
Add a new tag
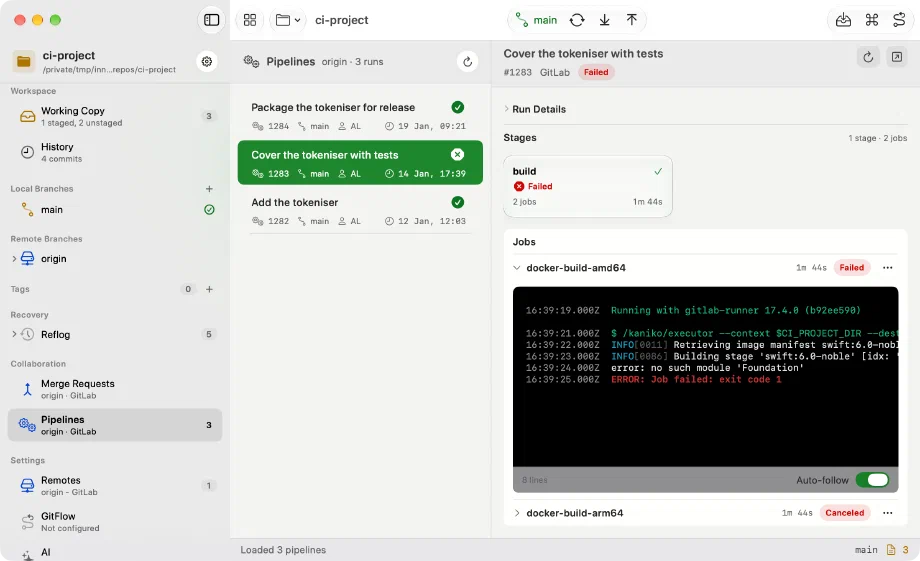[x=209, y=289]
